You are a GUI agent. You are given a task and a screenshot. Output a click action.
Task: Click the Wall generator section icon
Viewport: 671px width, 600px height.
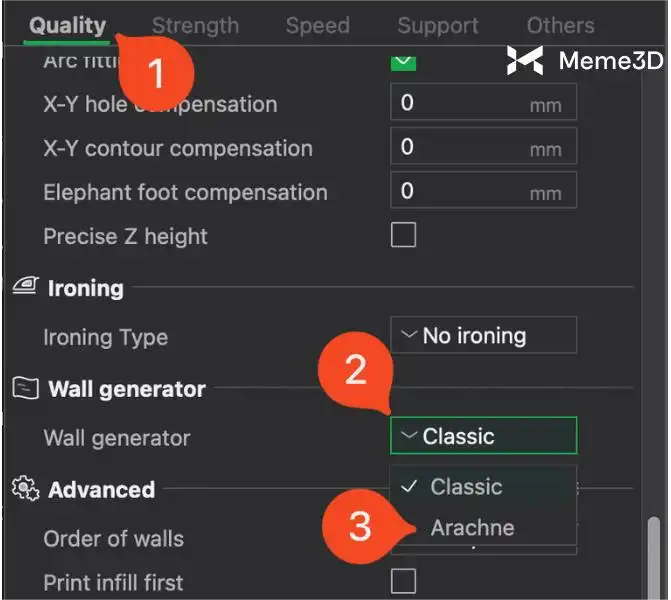[25, 388]
